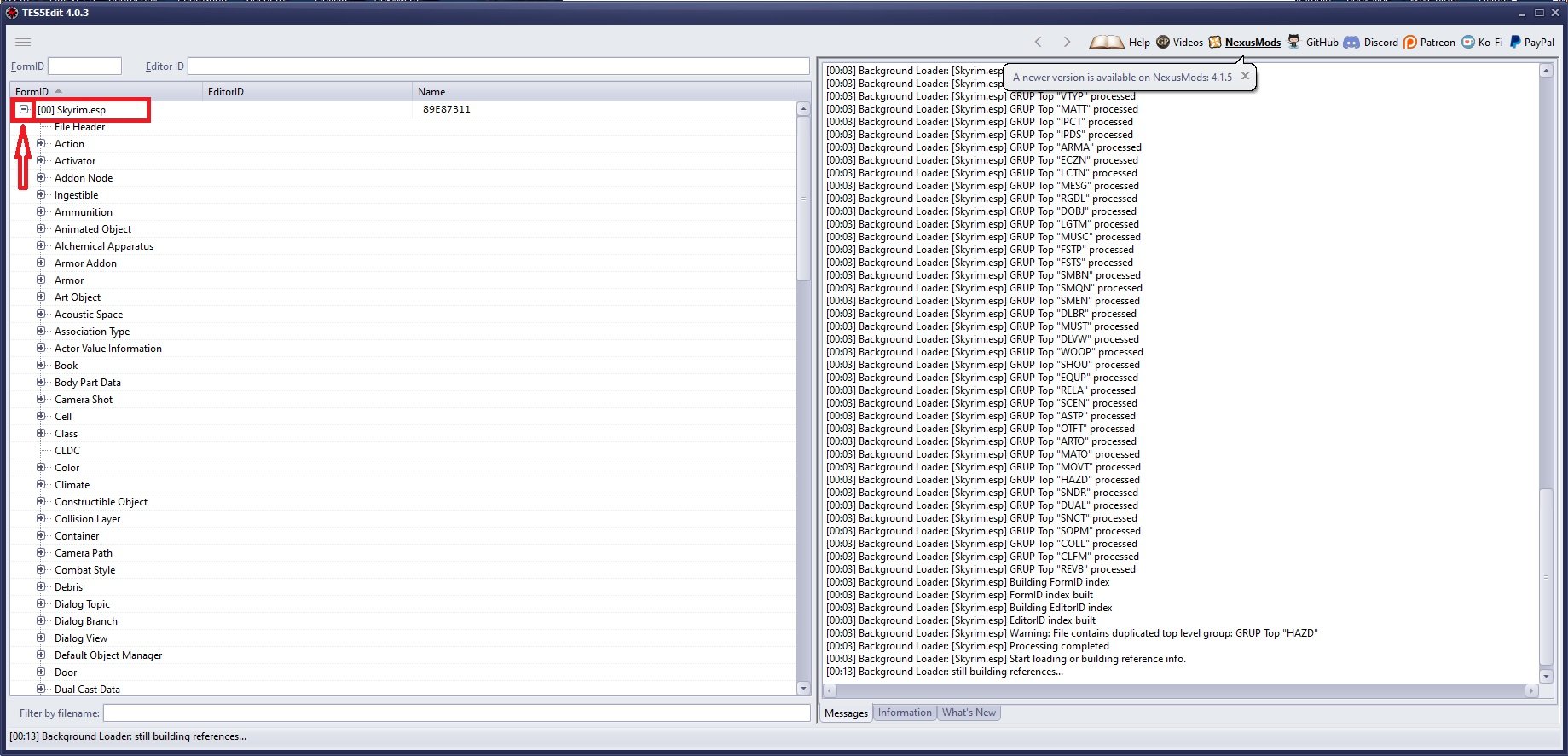Click the GitHub toolbar icon

coord(1294,42)
